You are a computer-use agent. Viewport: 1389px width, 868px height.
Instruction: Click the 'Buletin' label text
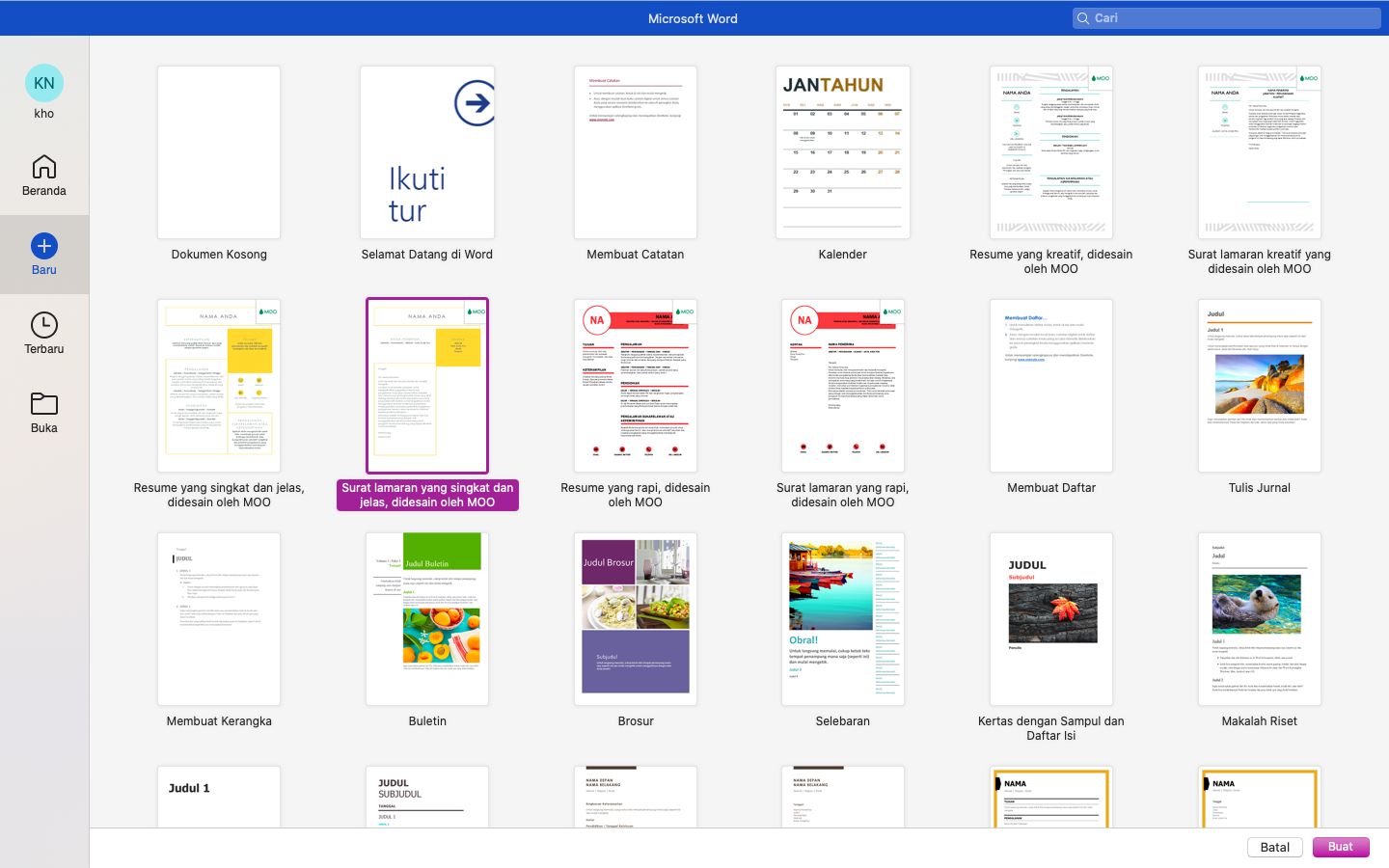pyautogui.click(x=427, y=721)
